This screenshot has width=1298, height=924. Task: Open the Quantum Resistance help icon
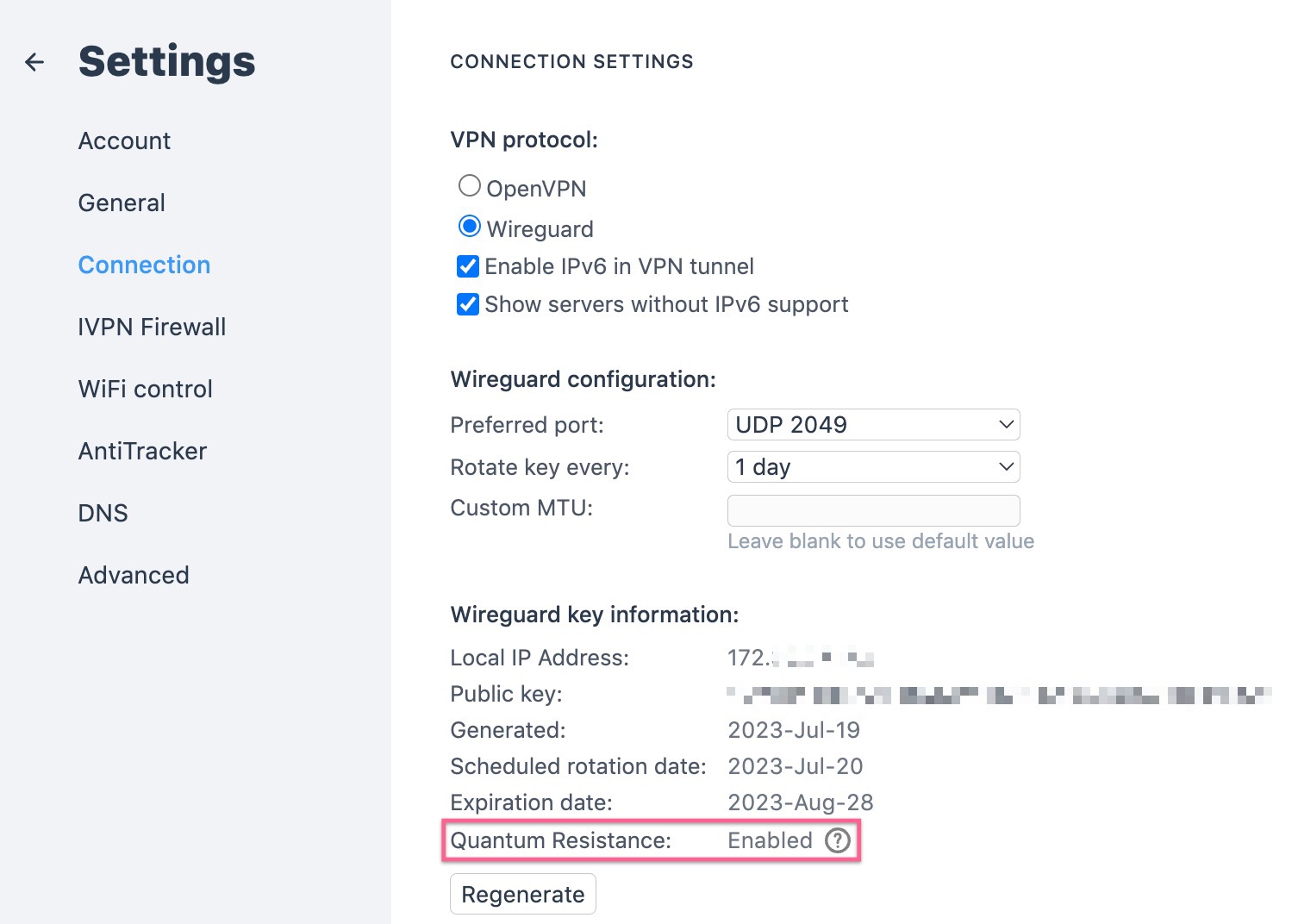838,840
